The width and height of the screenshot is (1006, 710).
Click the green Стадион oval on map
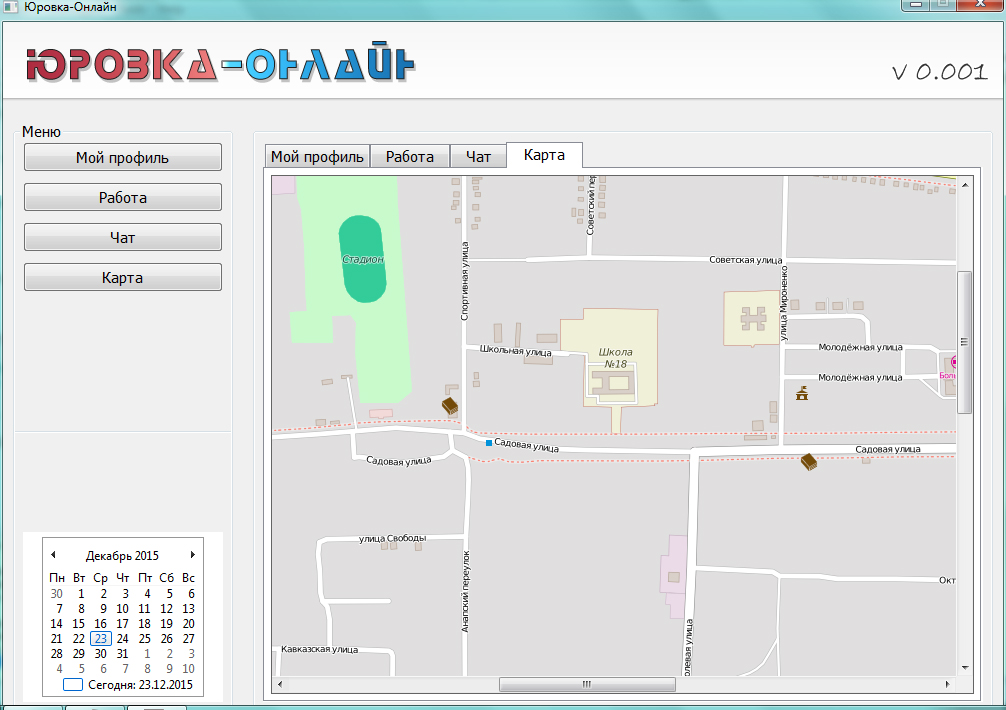(x=361, y=258)
